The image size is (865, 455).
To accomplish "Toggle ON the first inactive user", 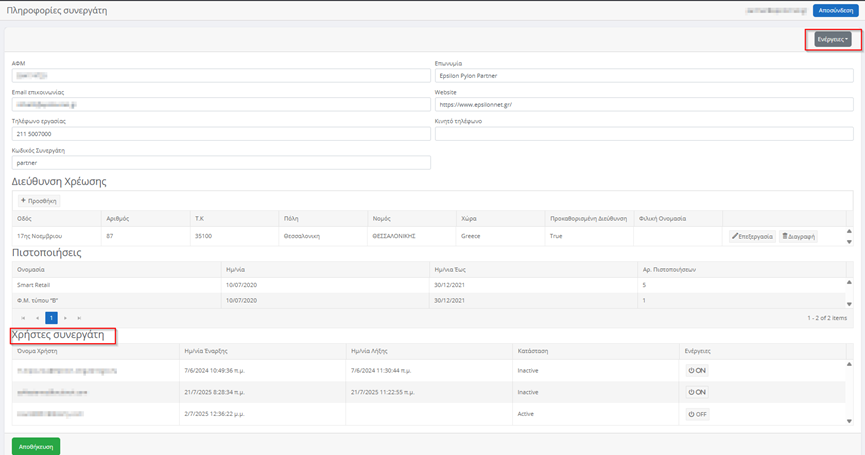I will click(x=696, y=369).
